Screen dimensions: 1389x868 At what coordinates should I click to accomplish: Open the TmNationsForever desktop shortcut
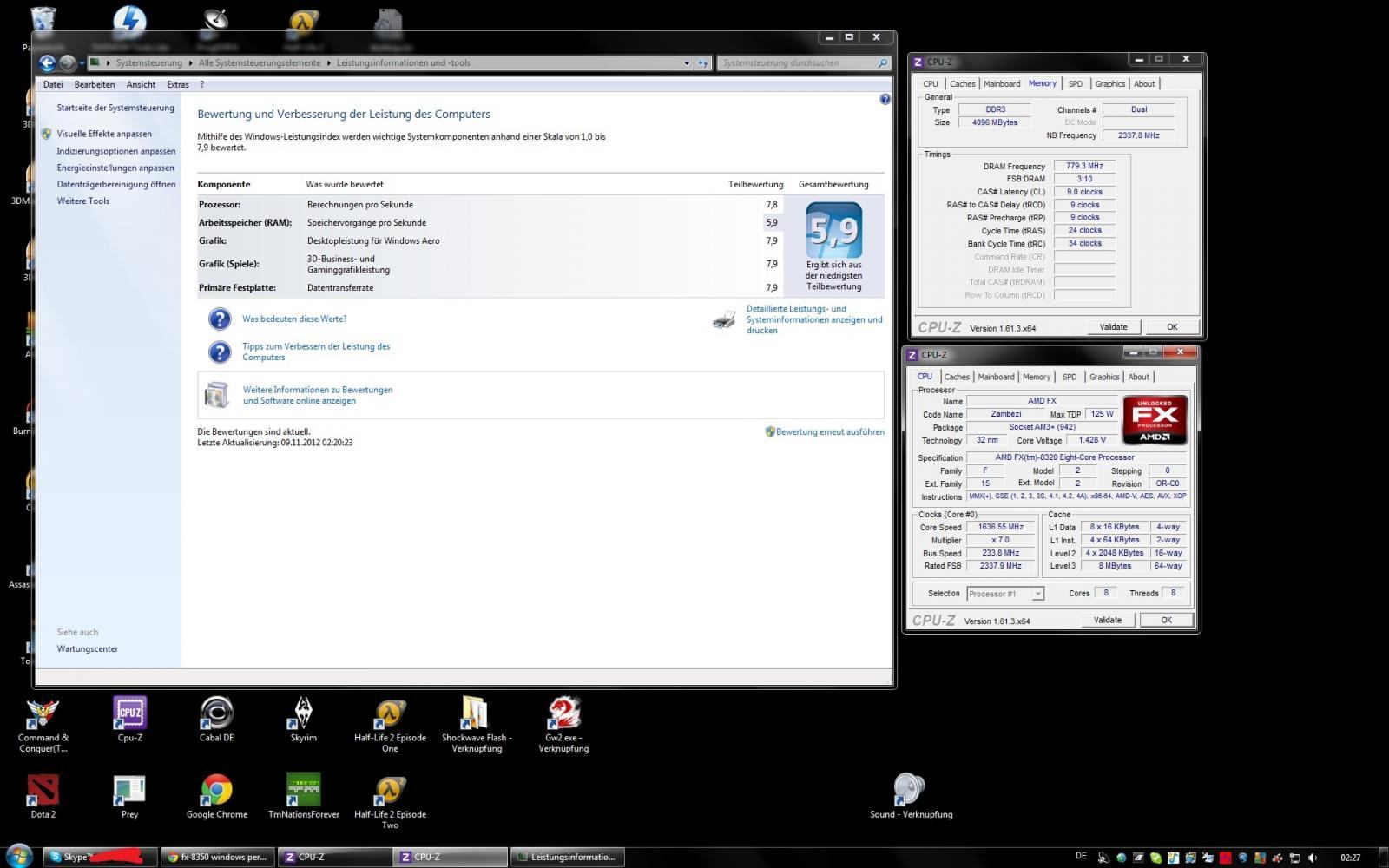(303, 791)
